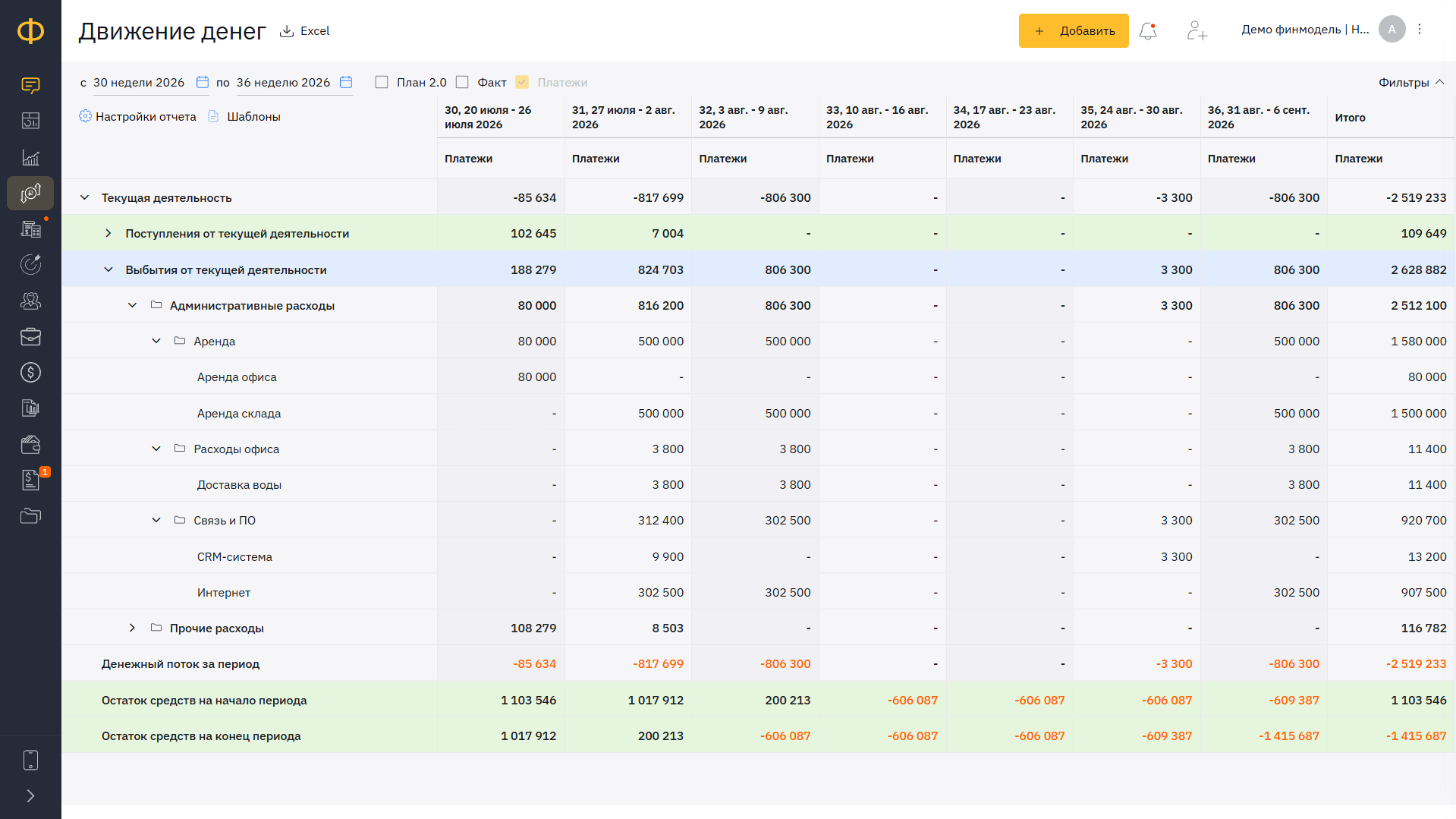This screenshot has height=819, width=1456.
Task: Click the 1 580 000 Аренда total
Action: point(1419,341)
